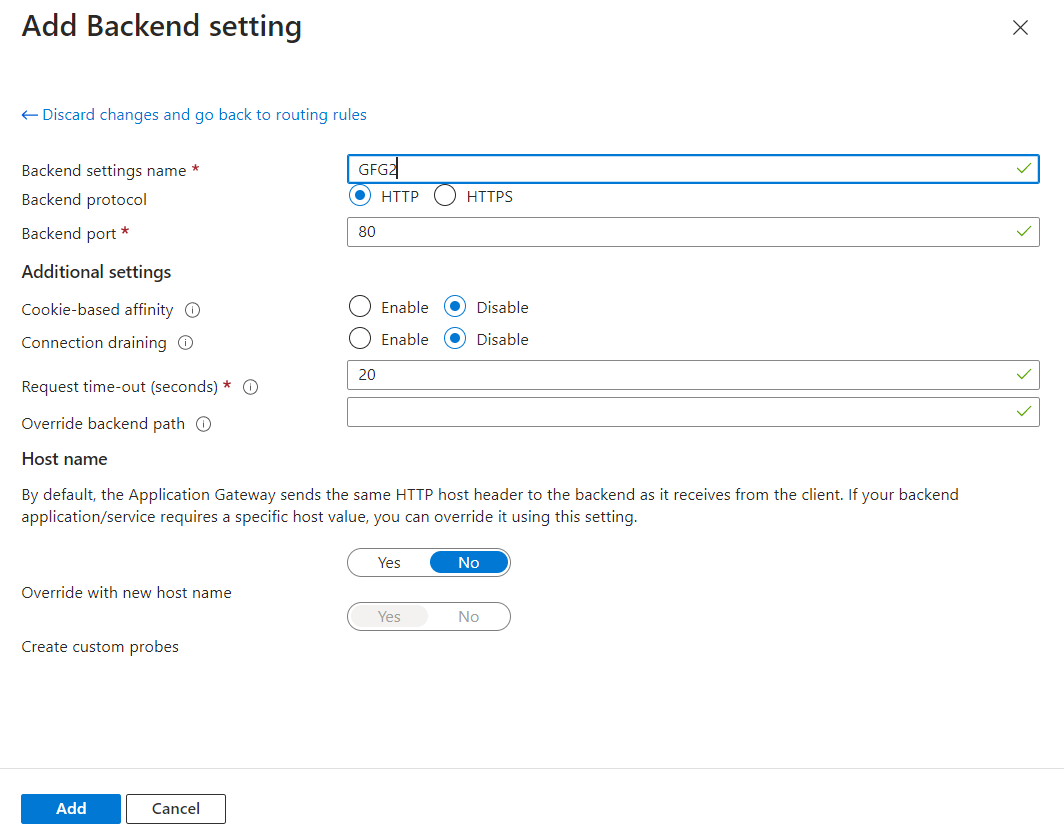The height and width of the screenshot is (835, 1064).
Task: Cancel the backend setting form
Action: pyautogui.click(x=176, y=808)
